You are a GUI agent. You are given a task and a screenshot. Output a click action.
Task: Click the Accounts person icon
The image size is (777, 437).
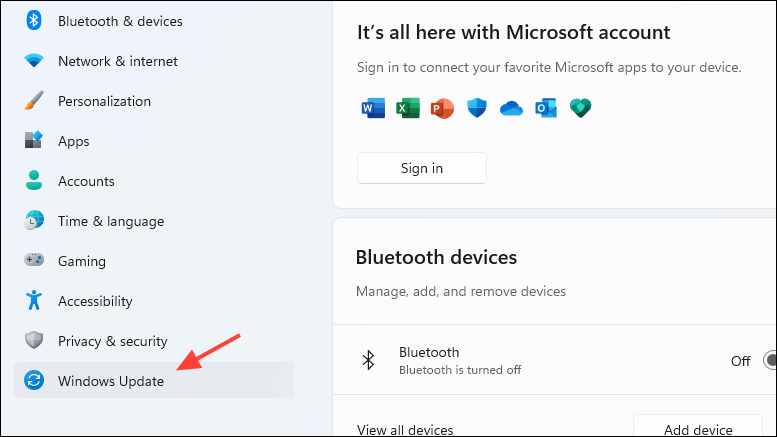(34, 180)
